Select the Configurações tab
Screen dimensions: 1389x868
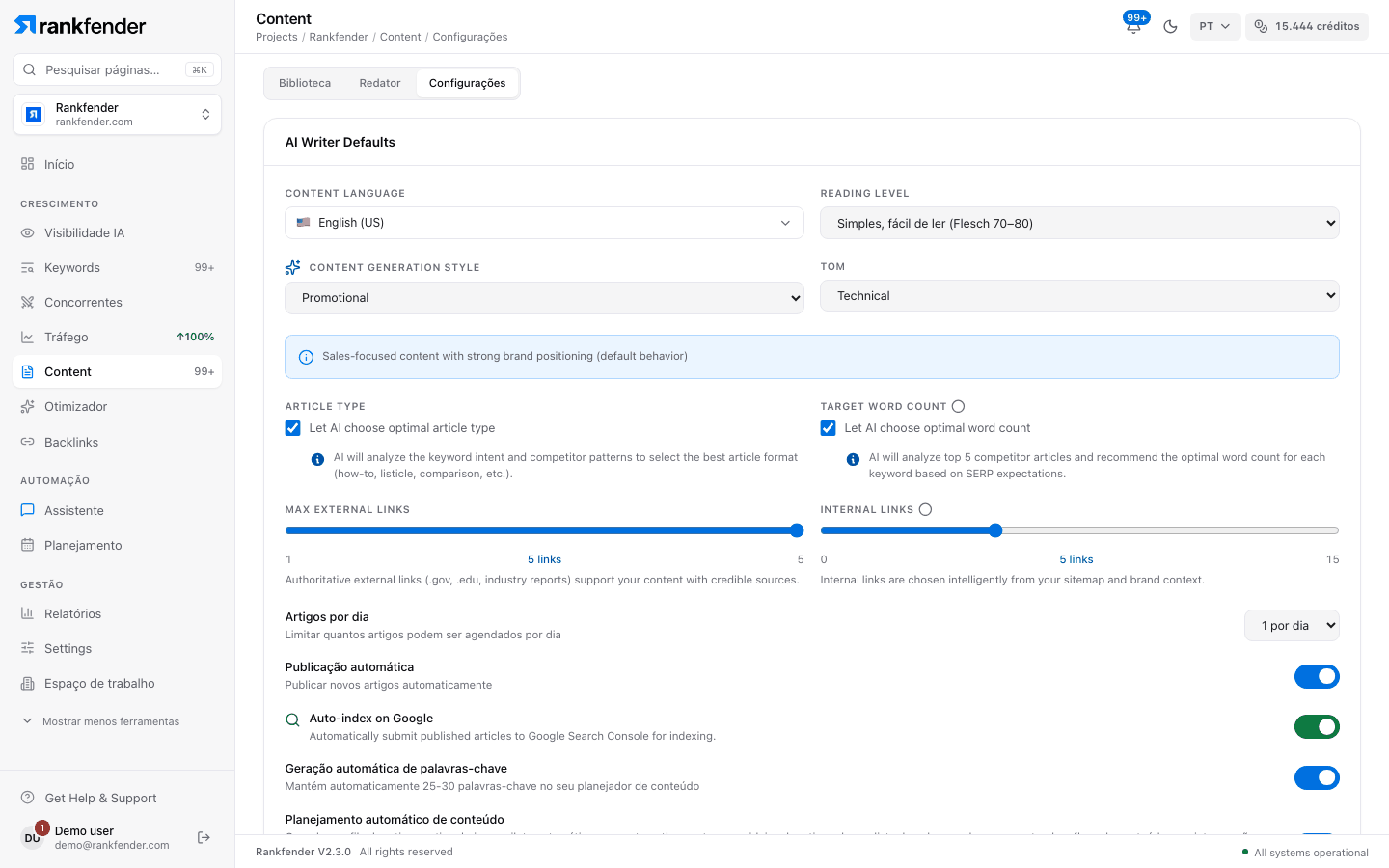pyautogui.click(x=468, y=83)
